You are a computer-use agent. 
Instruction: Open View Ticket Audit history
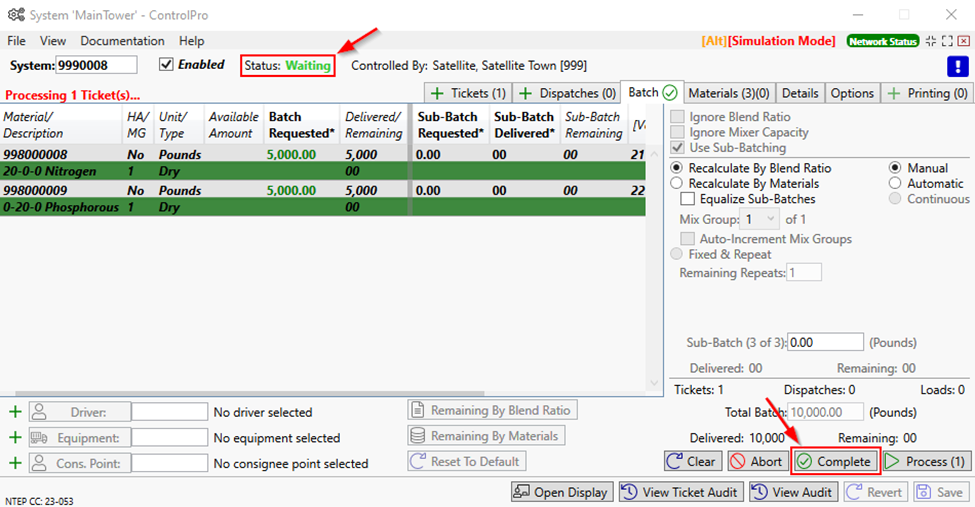(681, 492)
